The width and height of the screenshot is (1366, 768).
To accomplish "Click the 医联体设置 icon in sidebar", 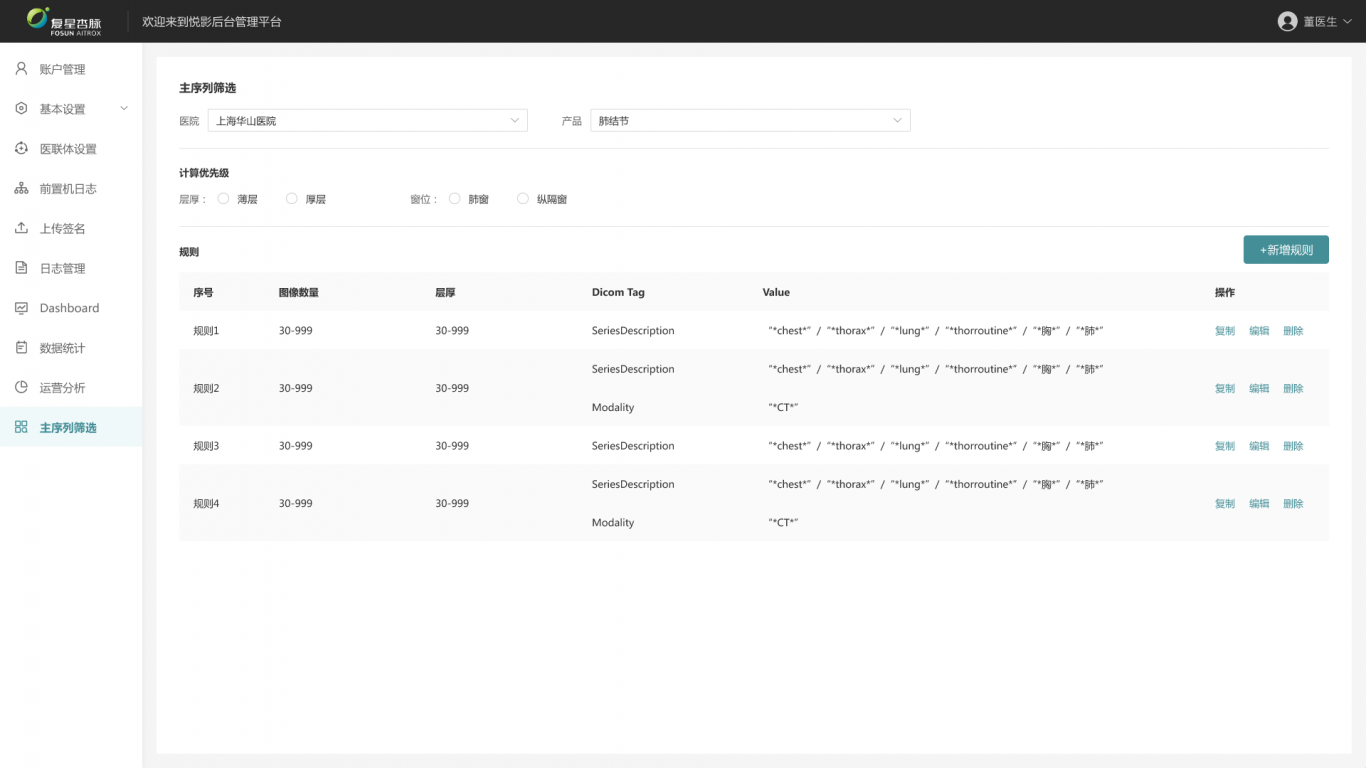I will 21,149.
